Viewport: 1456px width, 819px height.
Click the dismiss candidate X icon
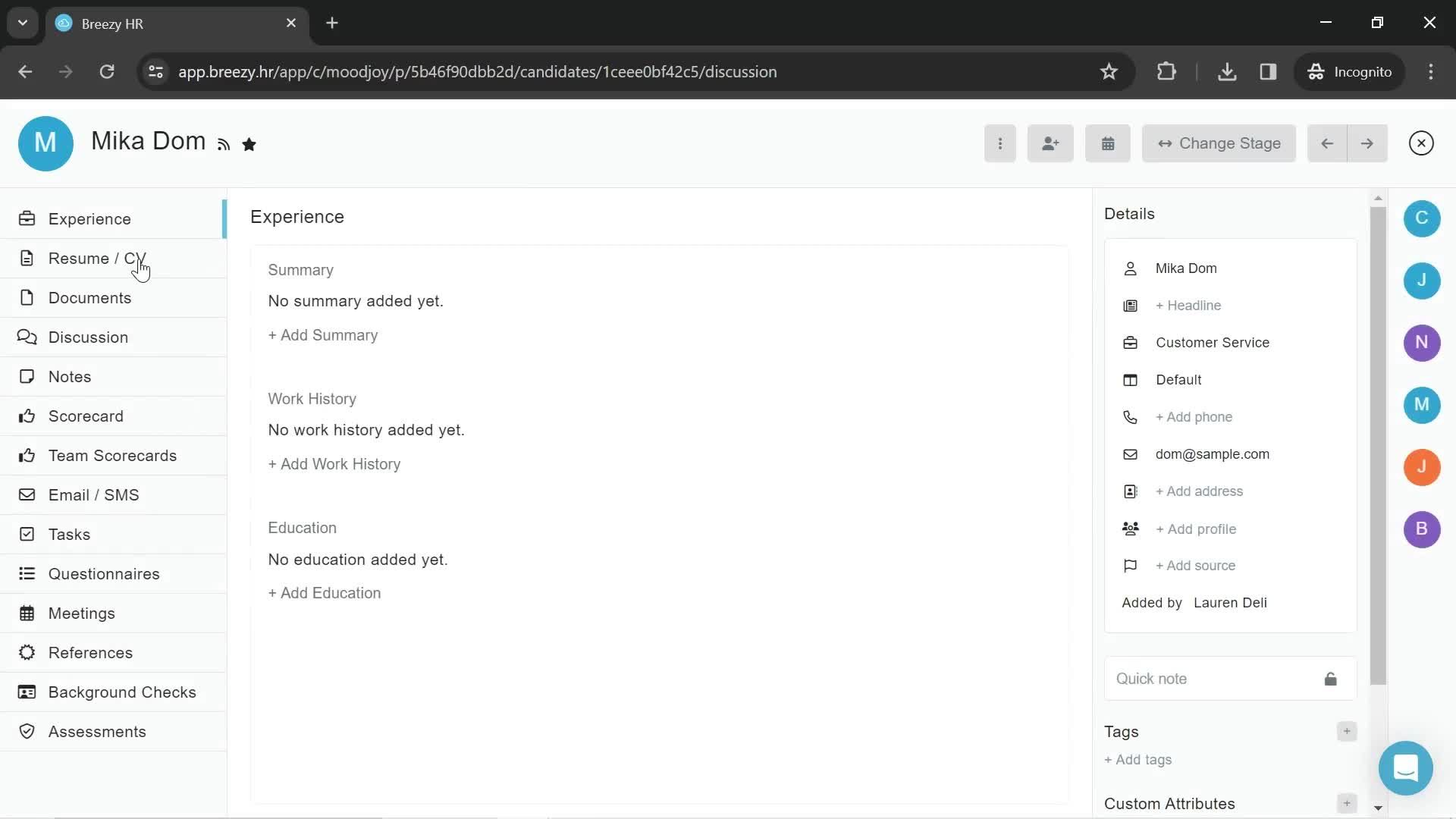[1421, 143]
